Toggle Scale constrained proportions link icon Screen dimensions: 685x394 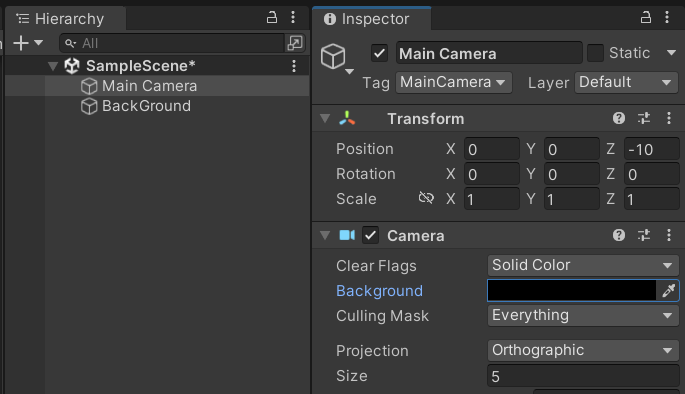point(426,198)
